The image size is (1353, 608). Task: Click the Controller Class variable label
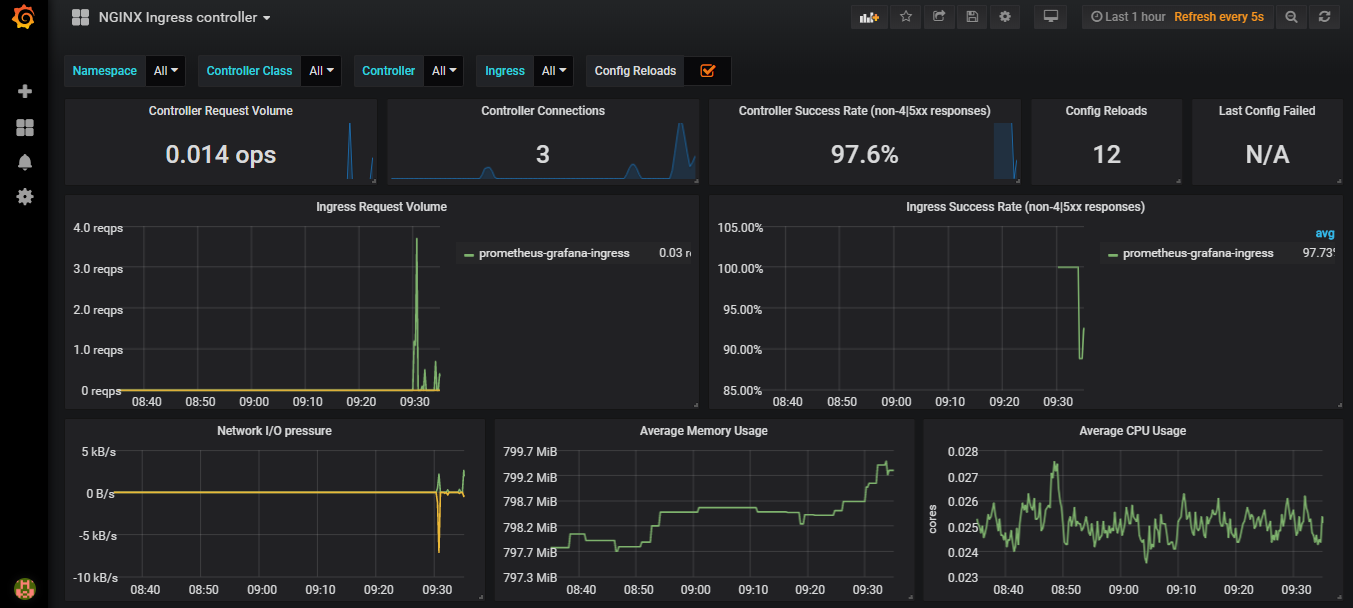coord(249,71)
